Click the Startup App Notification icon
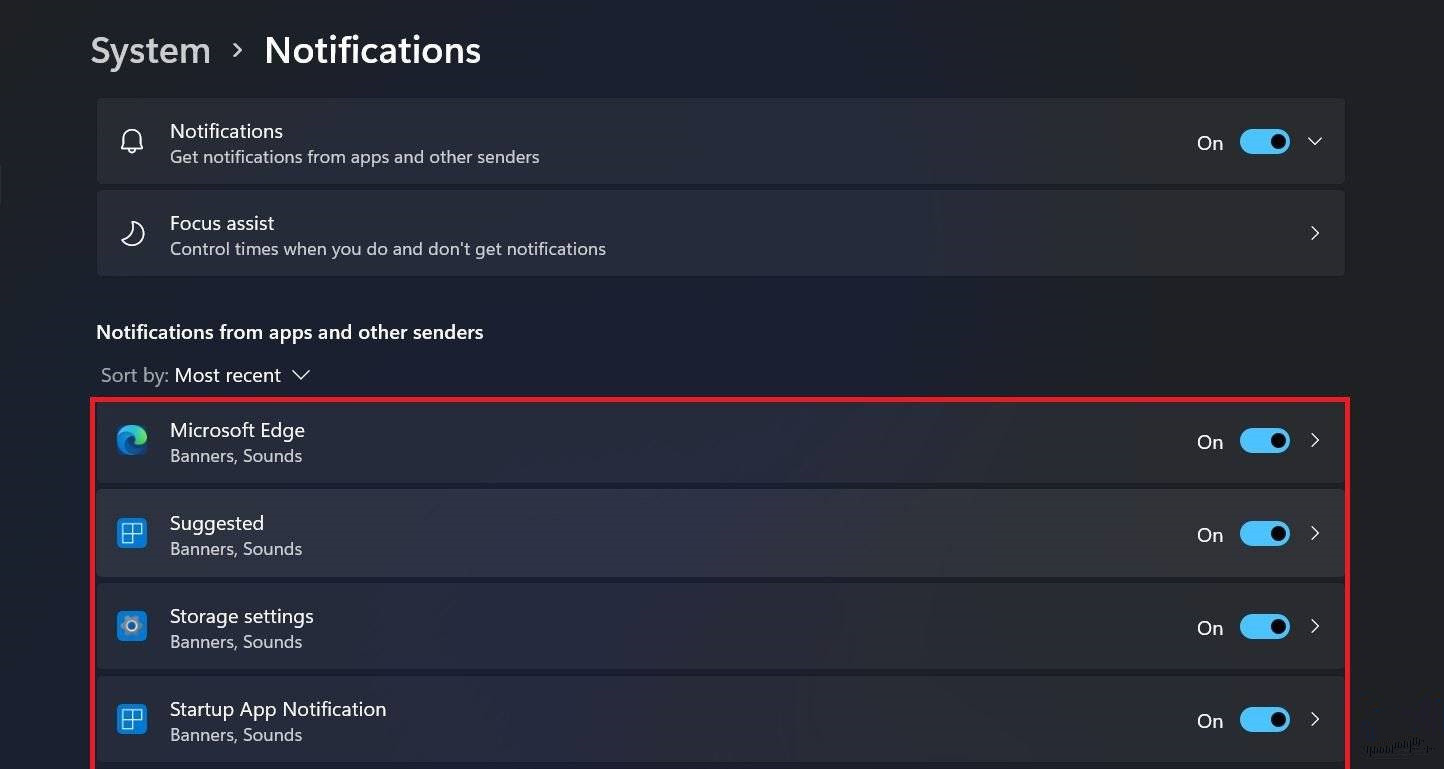This screenshot has height=769, width=1444. (x=131, y=719)
